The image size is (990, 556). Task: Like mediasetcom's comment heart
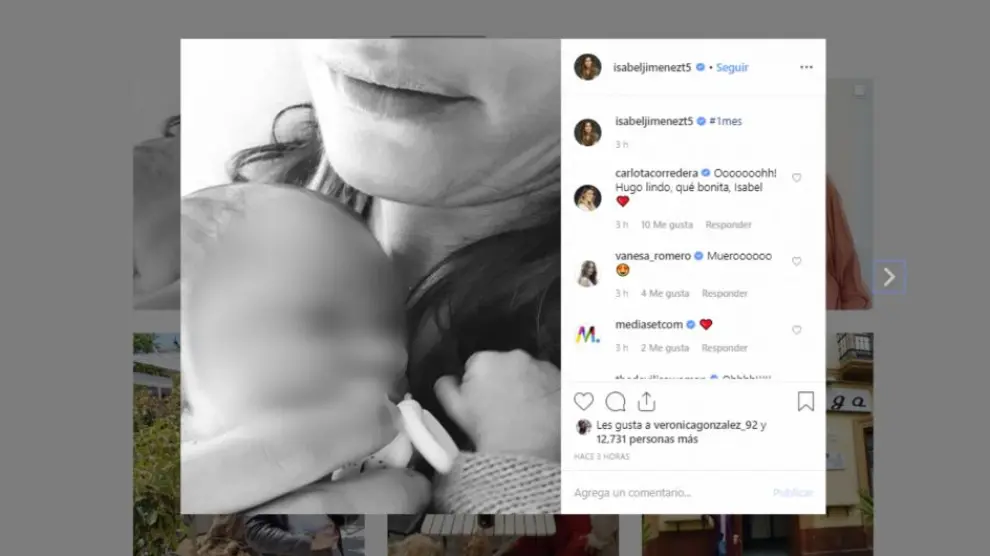(x=797, y=330)
